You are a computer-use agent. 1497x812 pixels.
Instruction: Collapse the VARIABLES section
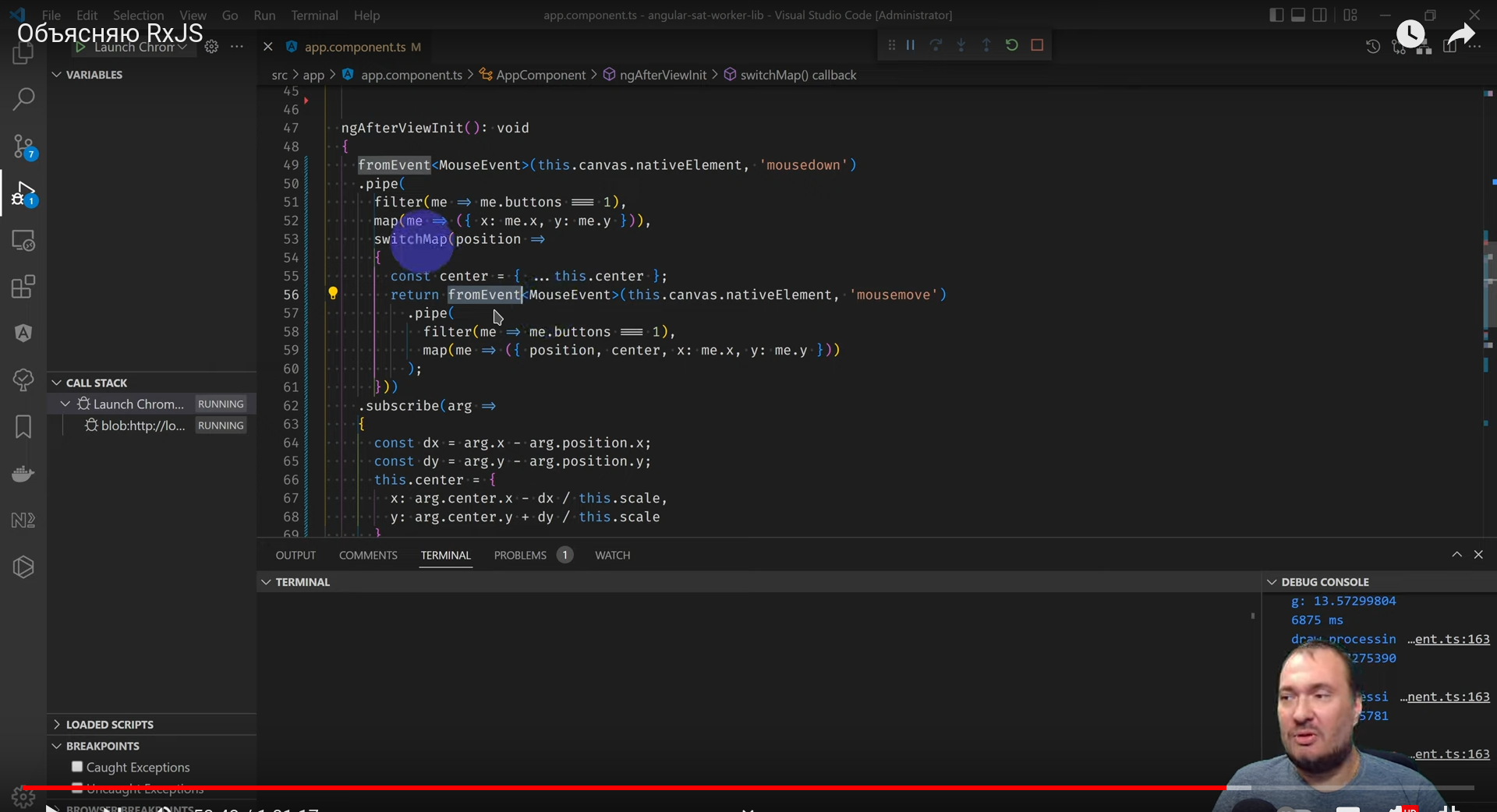coord(57,75)
